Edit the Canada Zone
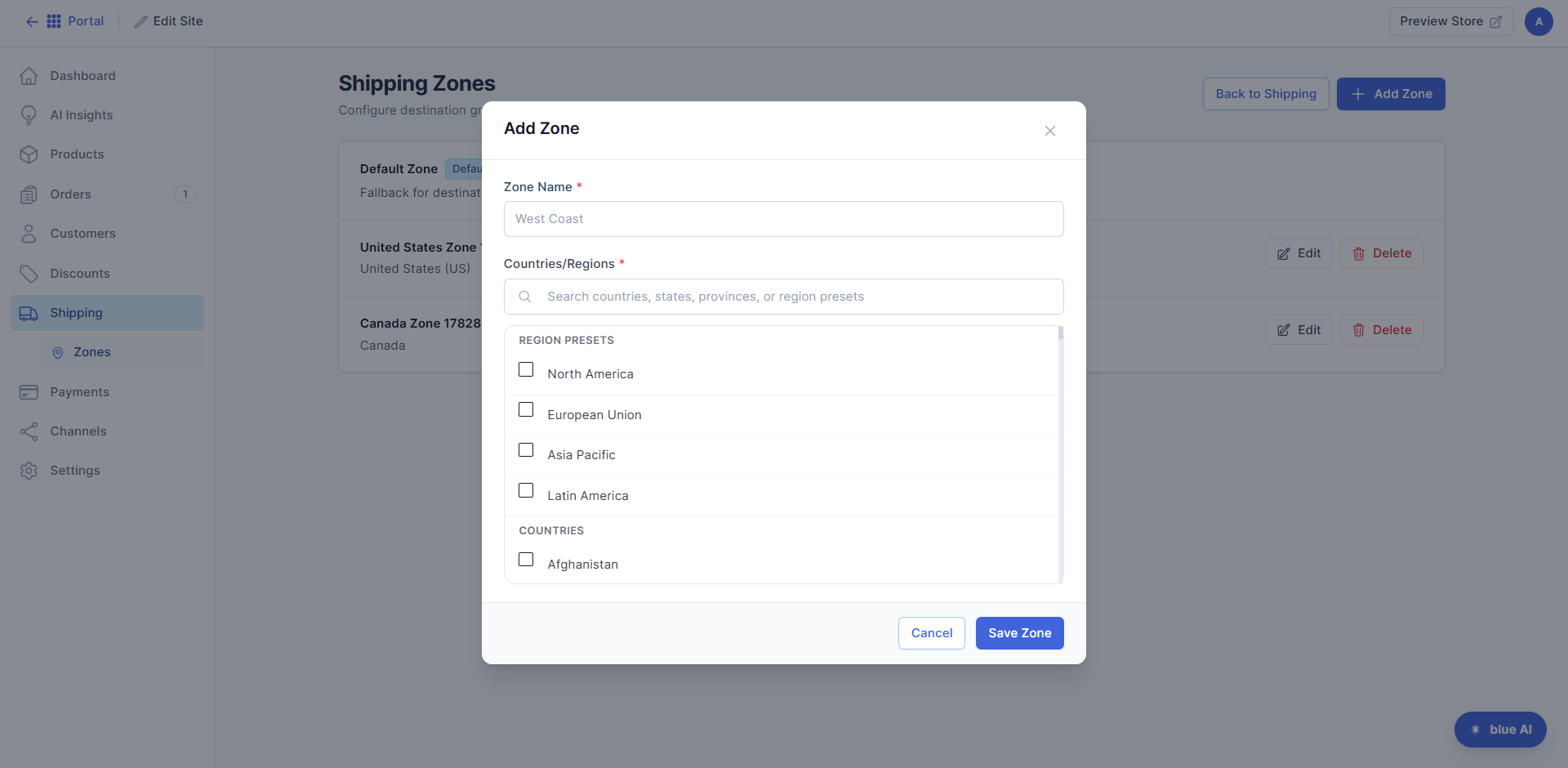This screenshot has height=768, width=1568. point(1298,330)
